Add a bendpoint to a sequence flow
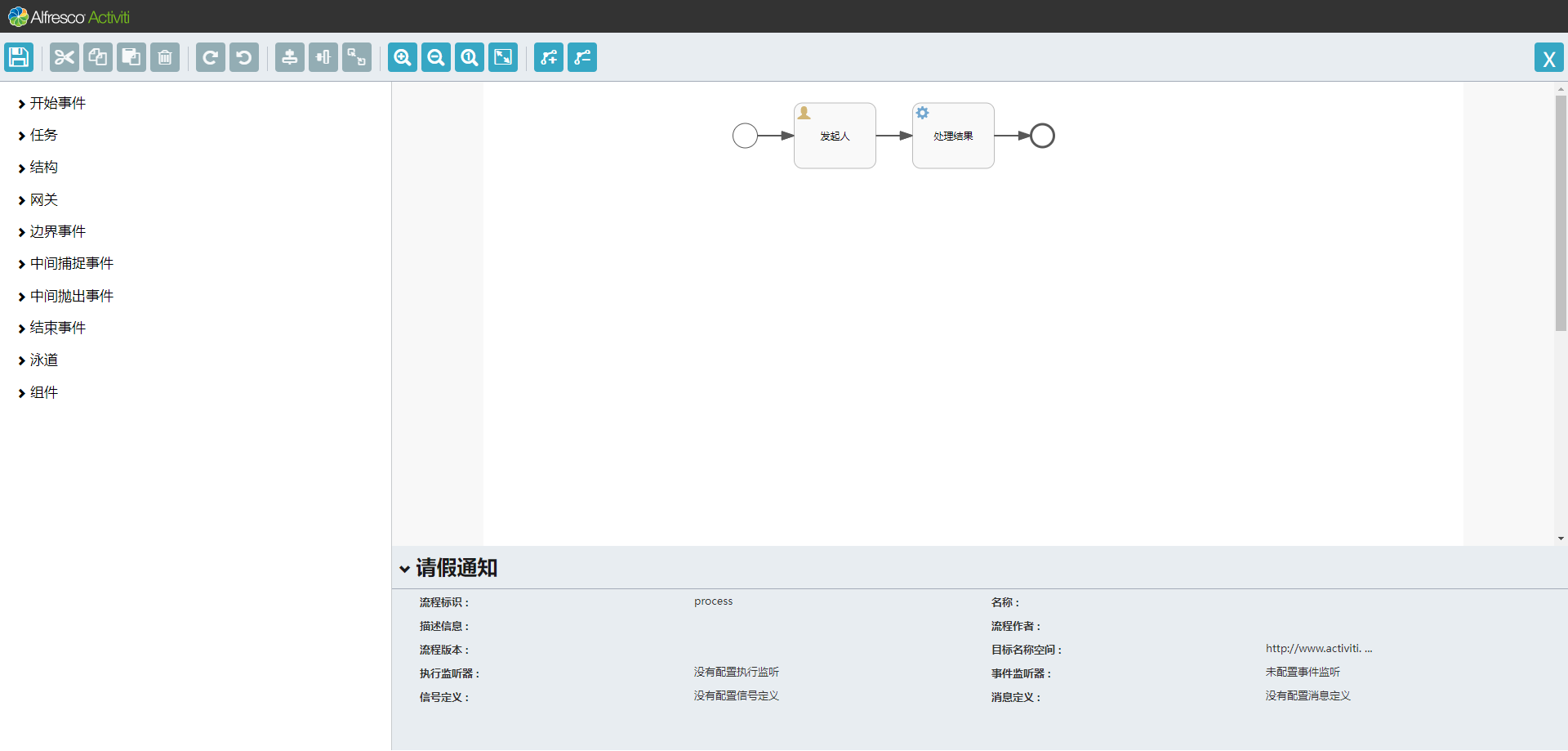The image size is (1568, 751). pos(548,57)
